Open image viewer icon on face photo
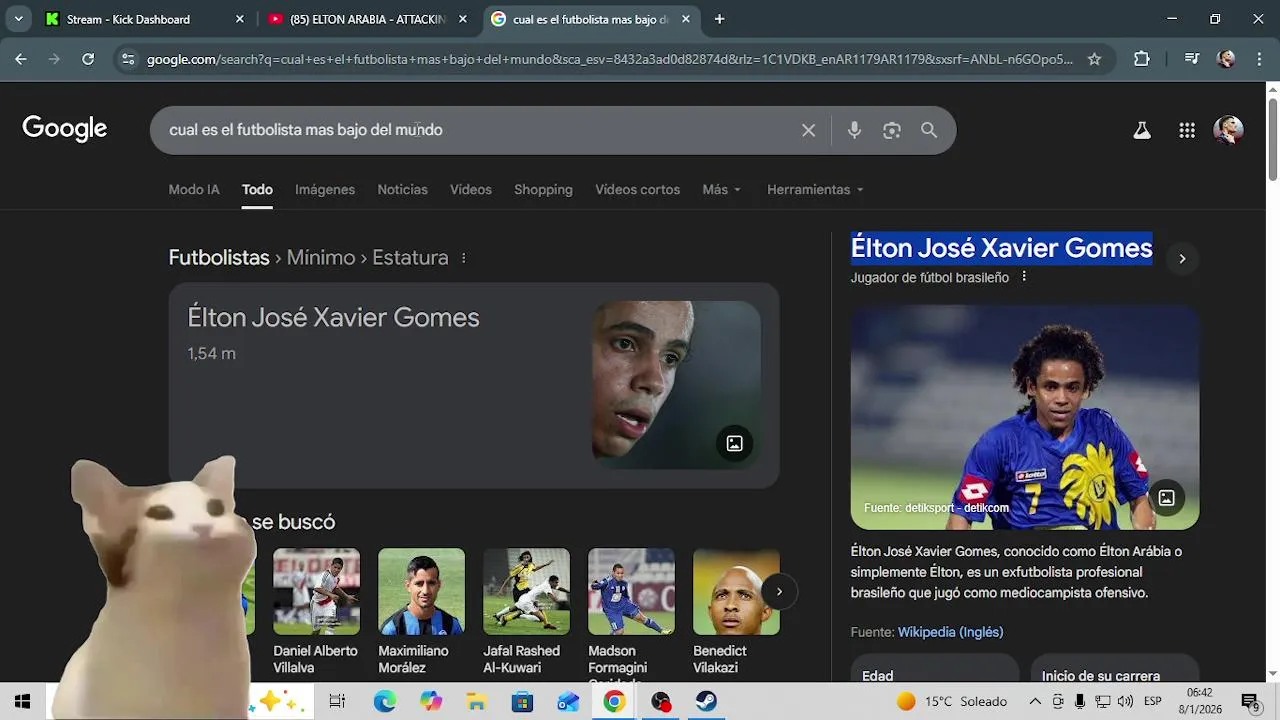This screenshot has width=1280, height=720. click(734, 443)
